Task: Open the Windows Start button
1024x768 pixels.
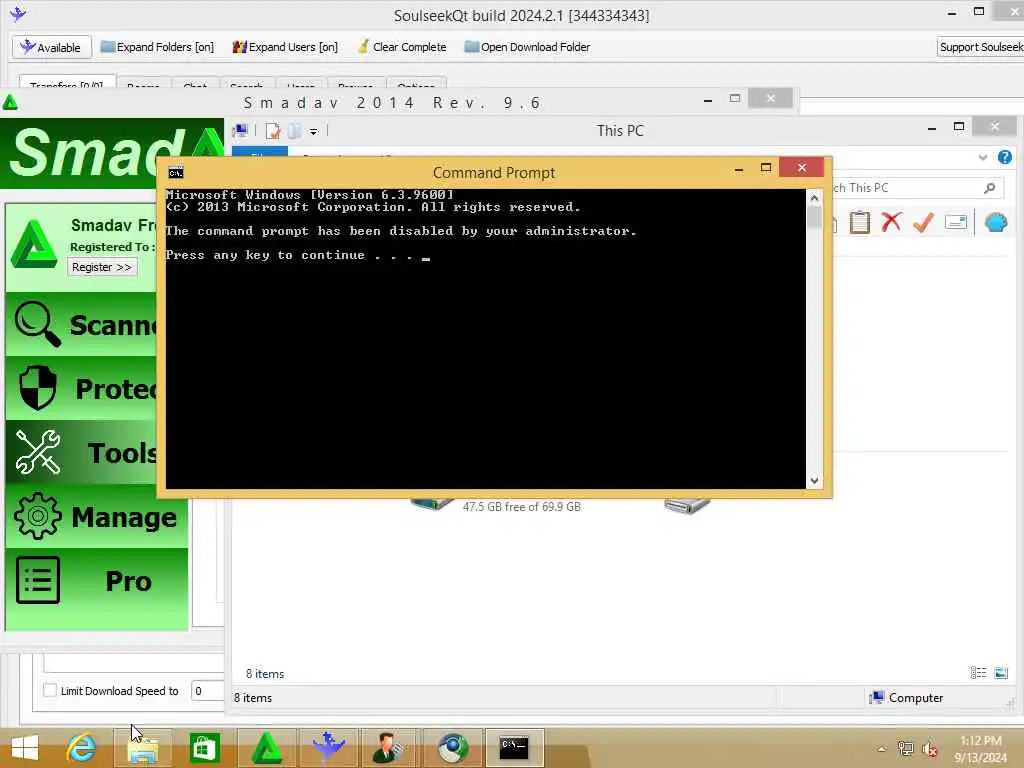Action: click(25, 748)
